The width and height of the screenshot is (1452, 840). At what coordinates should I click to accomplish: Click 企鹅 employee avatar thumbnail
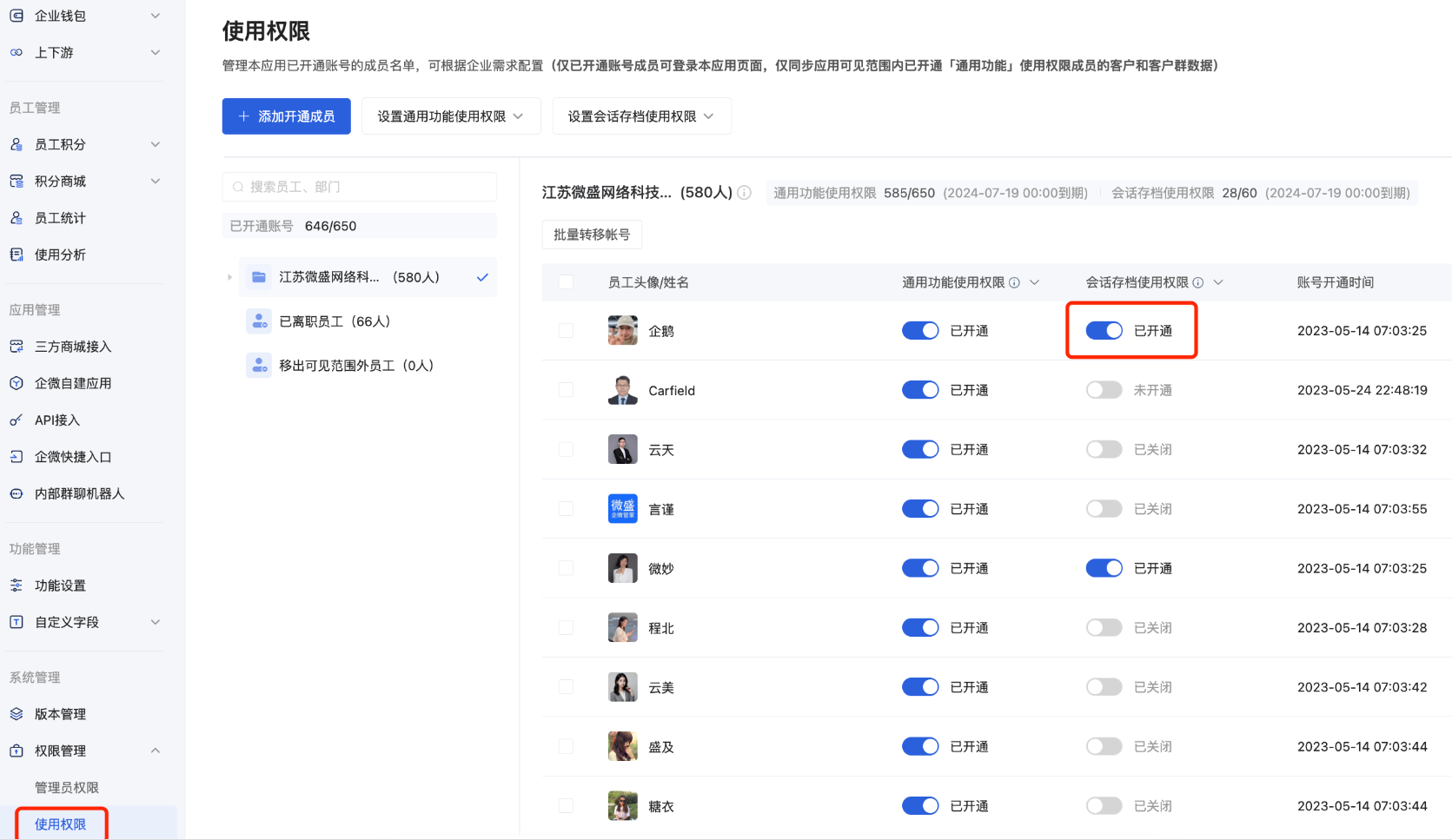coord(623,331)
